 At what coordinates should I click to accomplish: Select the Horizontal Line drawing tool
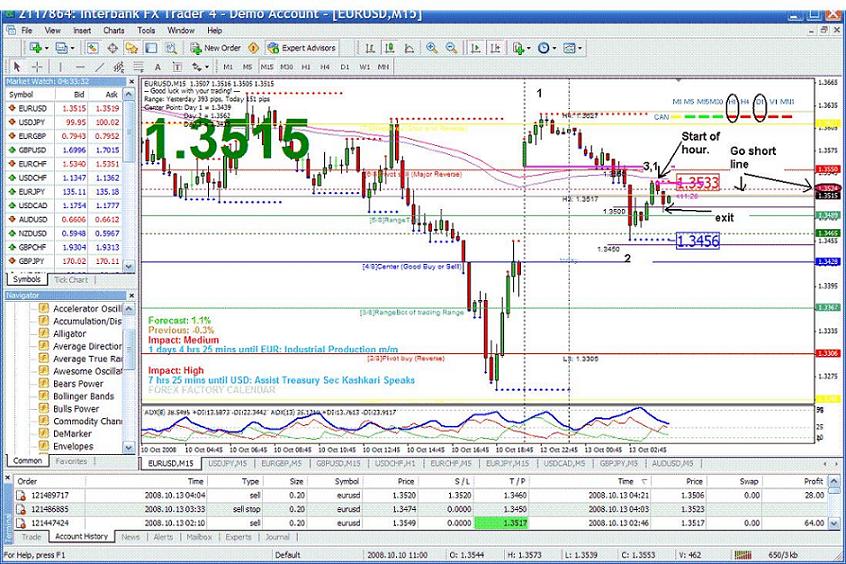(x=80, y=67)
